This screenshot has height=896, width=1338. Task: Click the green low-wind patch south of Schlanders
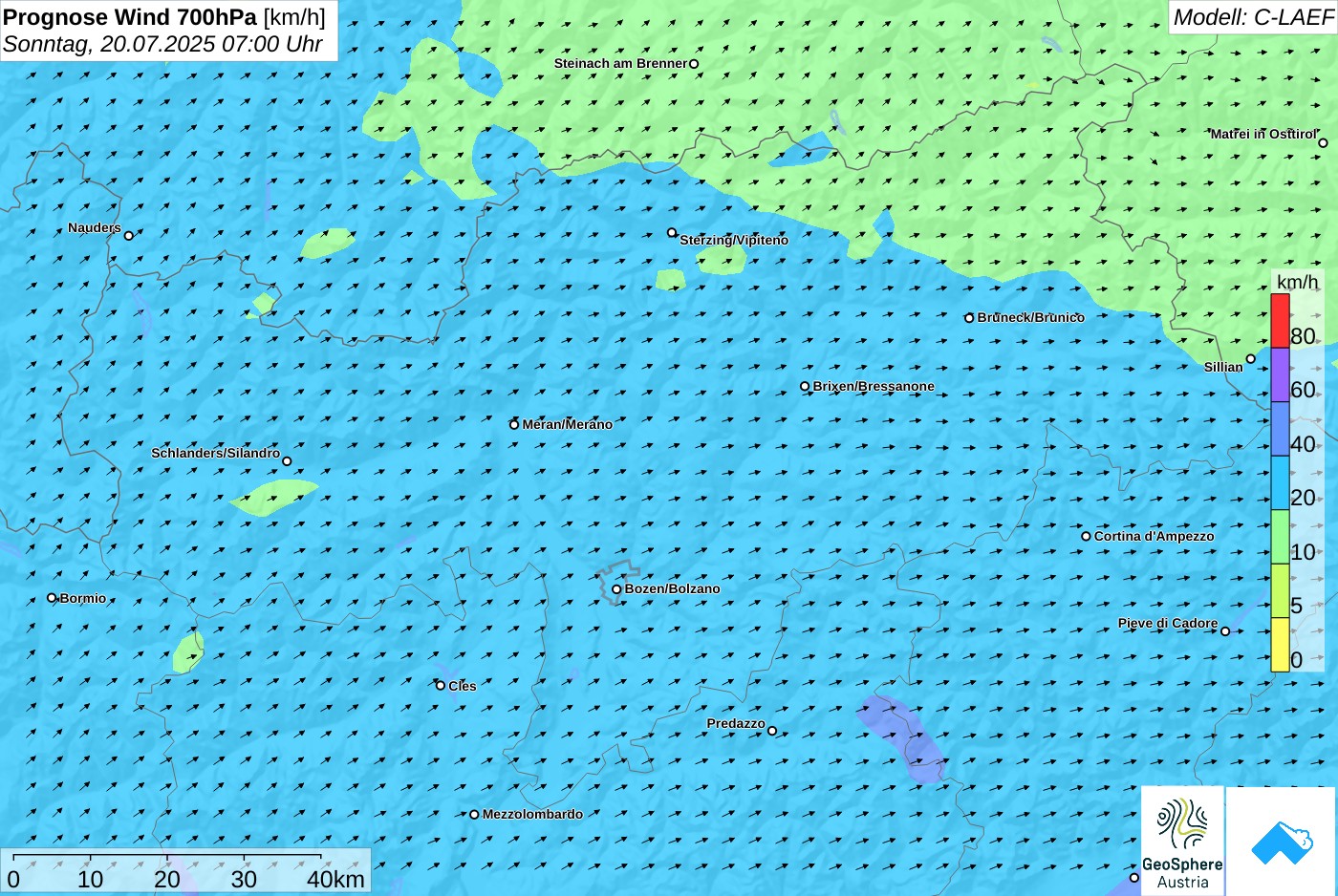click(272, 497)
